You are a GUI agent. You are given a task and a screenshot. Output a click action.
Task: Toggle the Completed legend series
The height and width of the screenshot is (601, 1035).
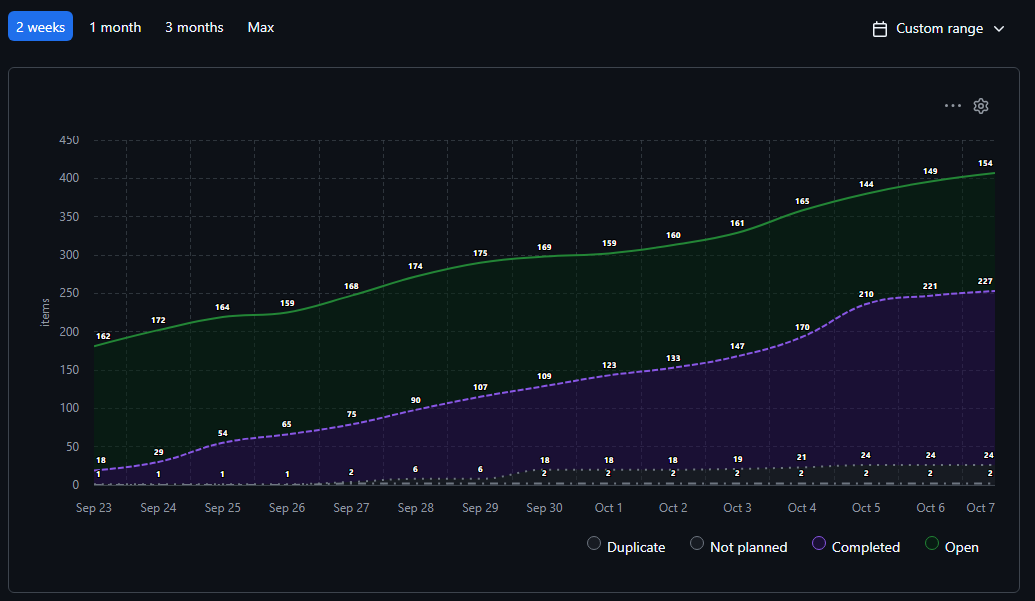pos(856,546)
